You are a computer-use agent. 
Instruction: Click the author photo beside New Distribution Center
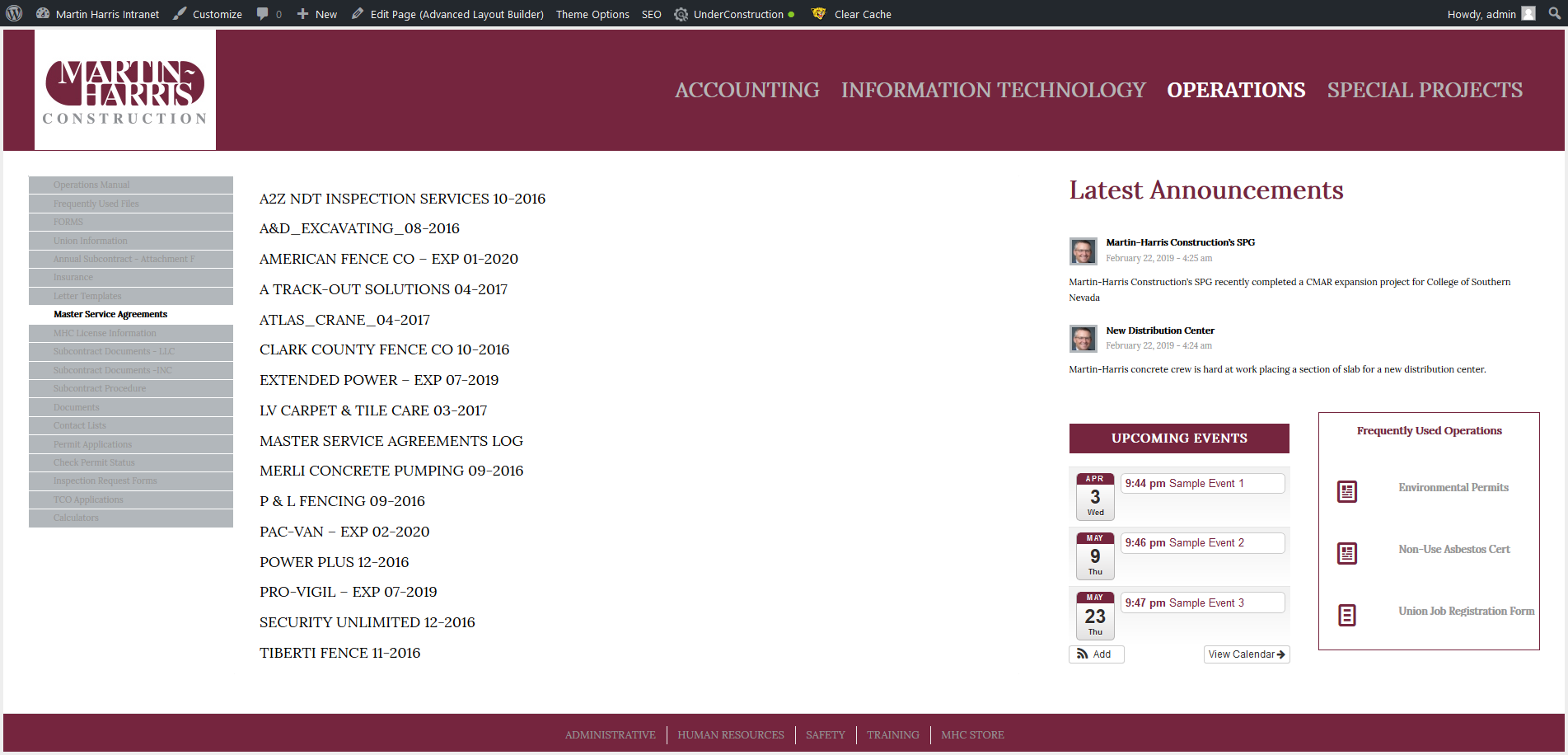[x=1084, y=339]
